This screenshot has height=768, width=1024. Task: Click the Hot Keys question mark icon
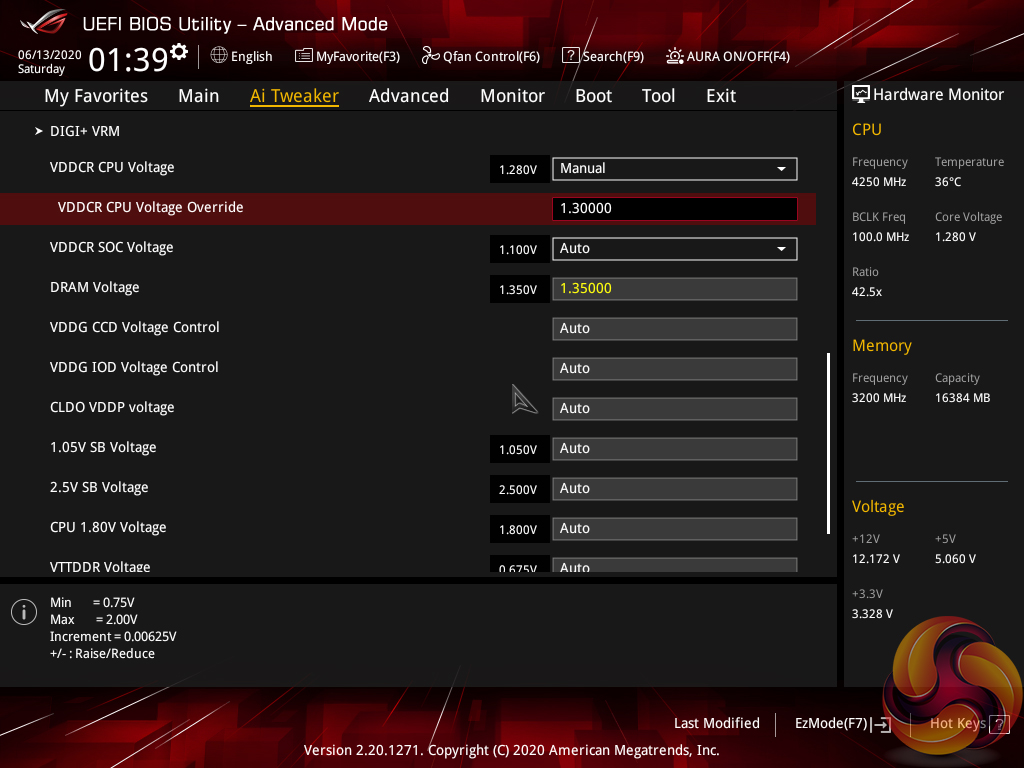pyautogui.click(x=998, y=724)
